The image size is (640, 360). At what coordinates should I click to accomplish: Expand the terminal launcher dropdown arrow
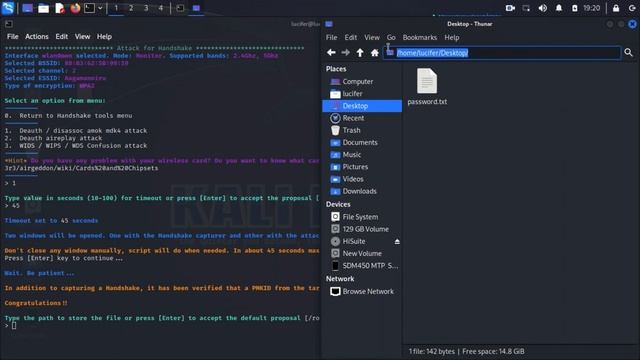coord(100,8)
